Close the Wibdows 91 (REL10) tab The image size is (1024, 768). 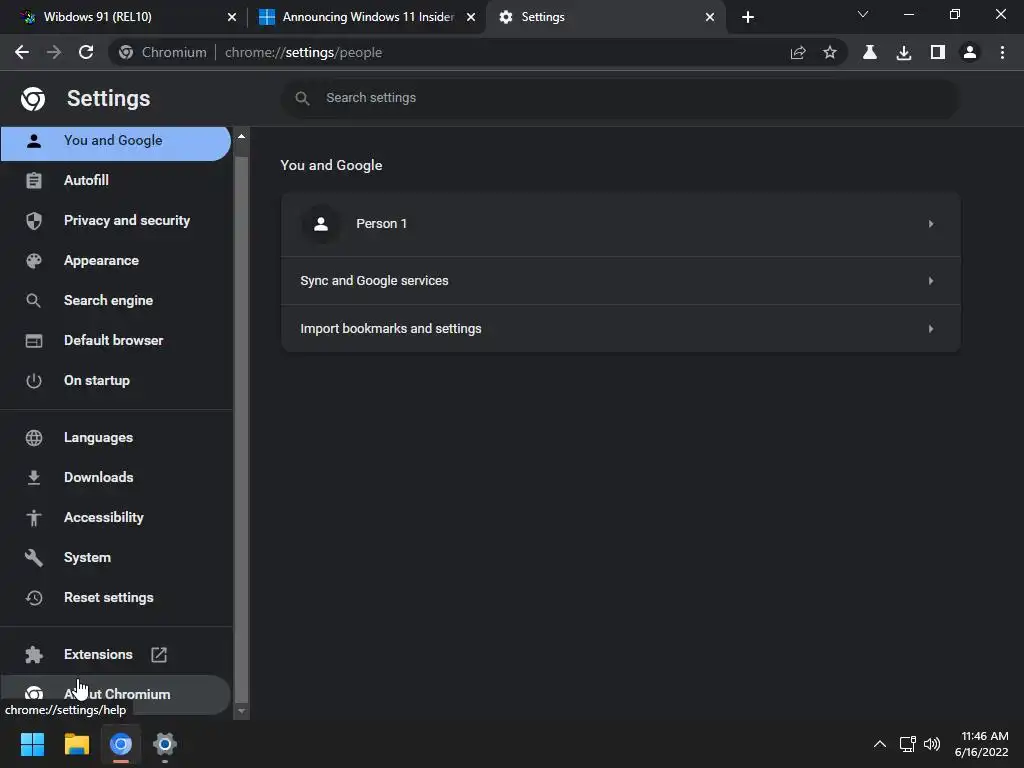click(x=232, y=17)
